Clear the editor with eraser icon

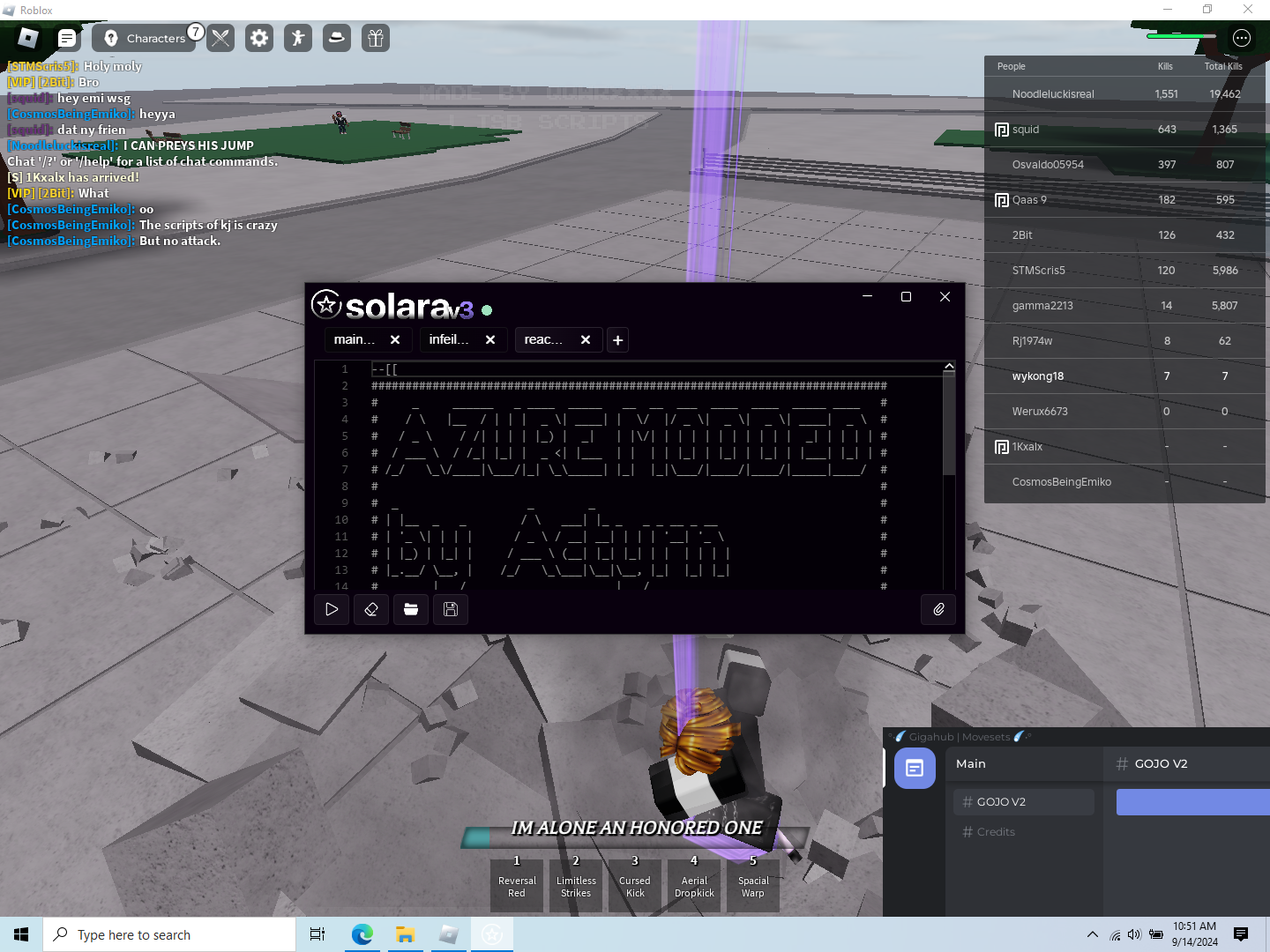[x=371, y=609]
